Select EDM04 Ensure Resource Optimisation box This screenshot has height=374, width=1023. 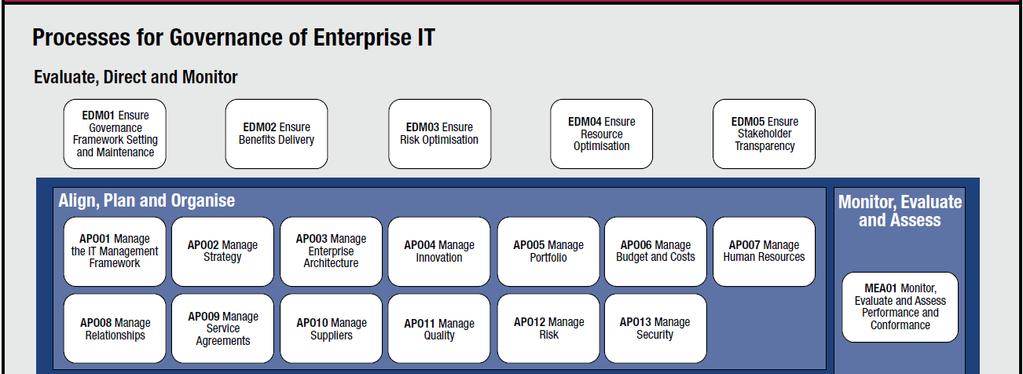click(x=602, y=134)
